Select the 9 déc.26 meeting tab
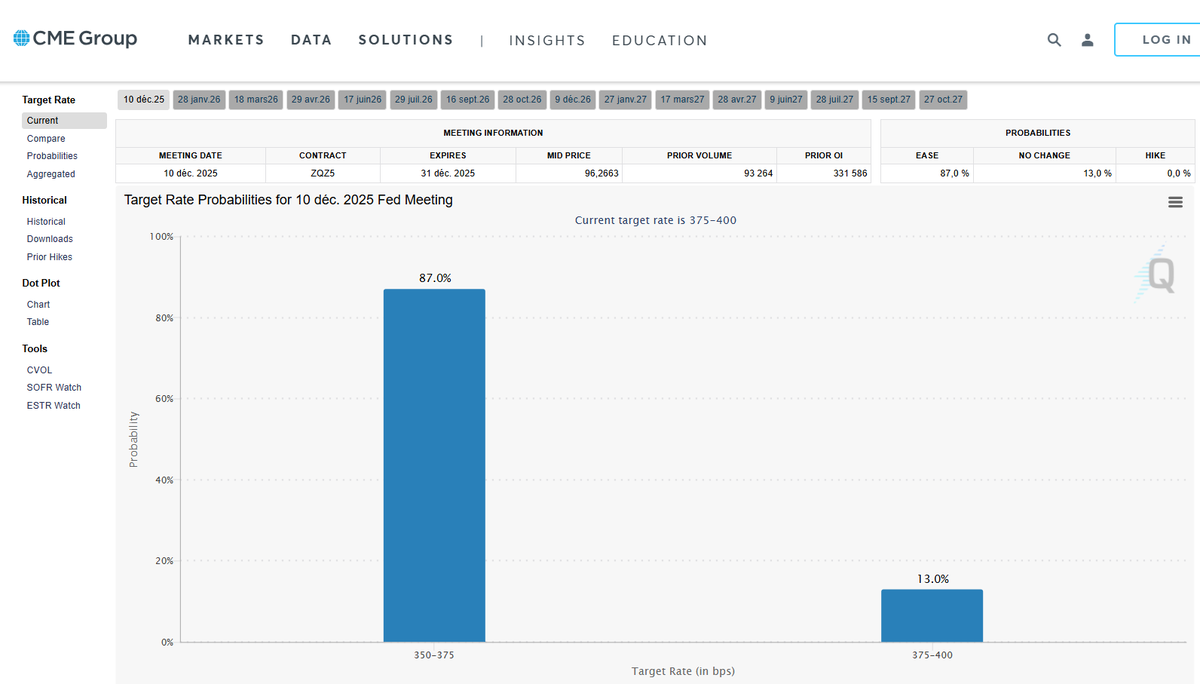 pos(573,100)
